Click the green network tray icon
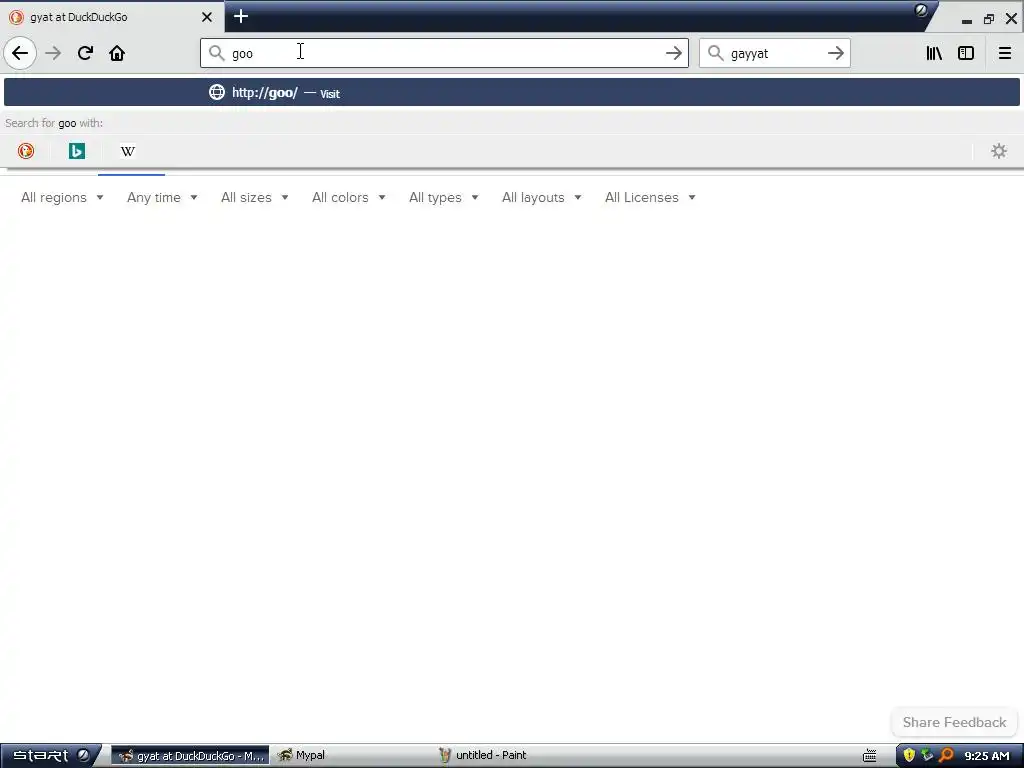The height and width of the screenshot is (768, 1024). coord(927,755)
